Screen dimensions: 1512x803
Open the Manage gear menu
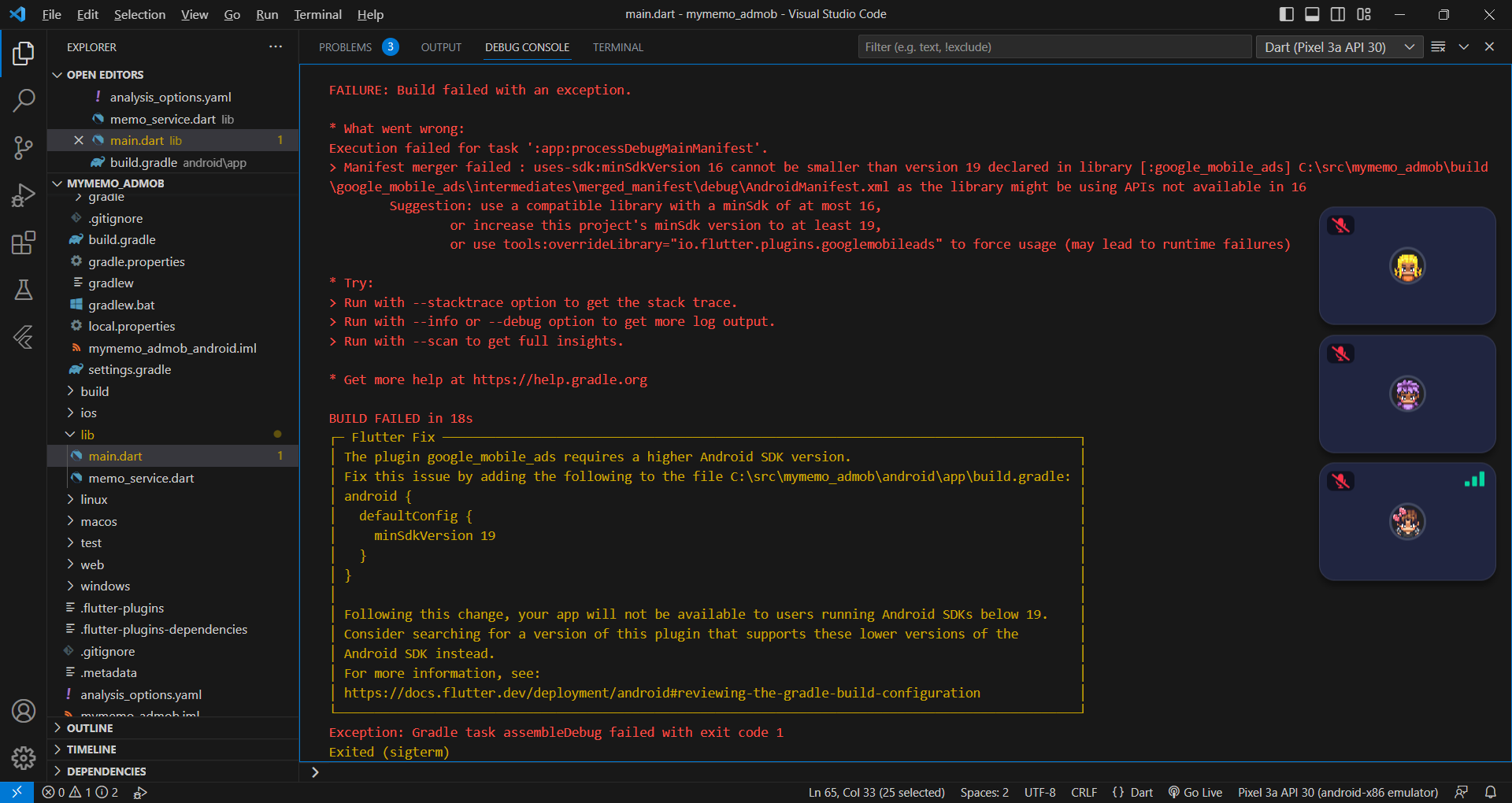point(24,758)
